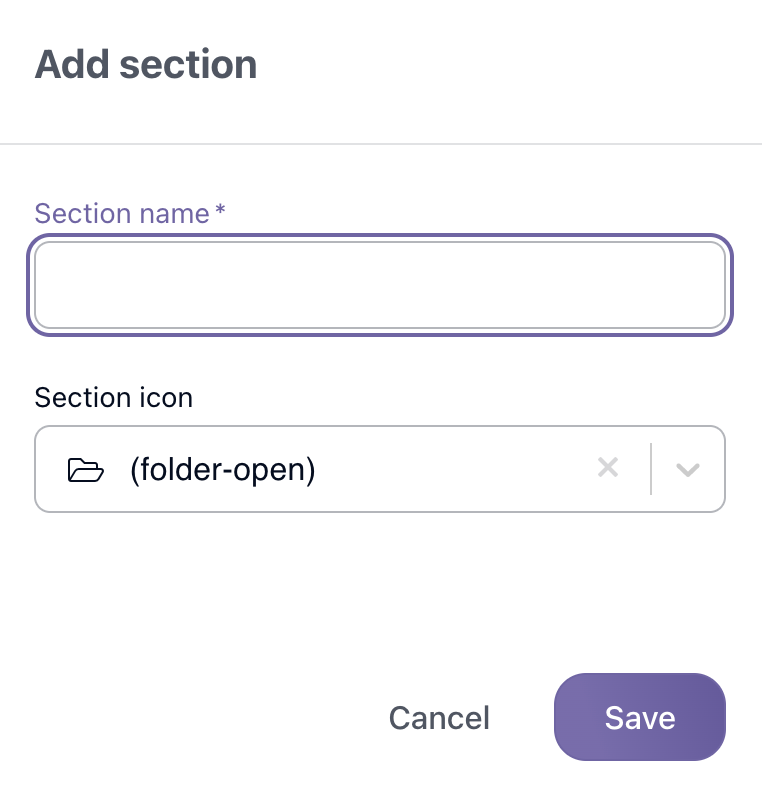Select the (folder-open) value text
Screen dimensions: 762x798
(x=223, y=470)
